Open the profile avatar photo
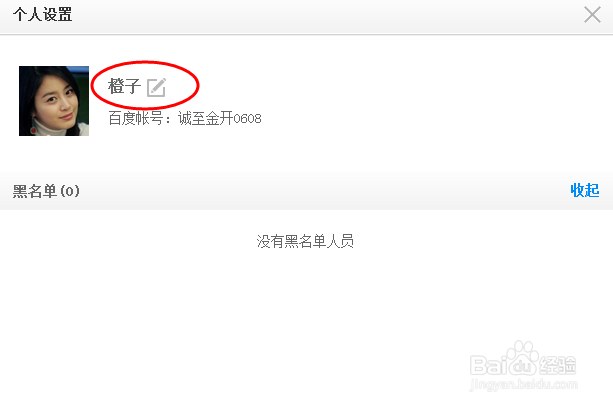This screenshot has width=613, height=406. tap(54, 101)
